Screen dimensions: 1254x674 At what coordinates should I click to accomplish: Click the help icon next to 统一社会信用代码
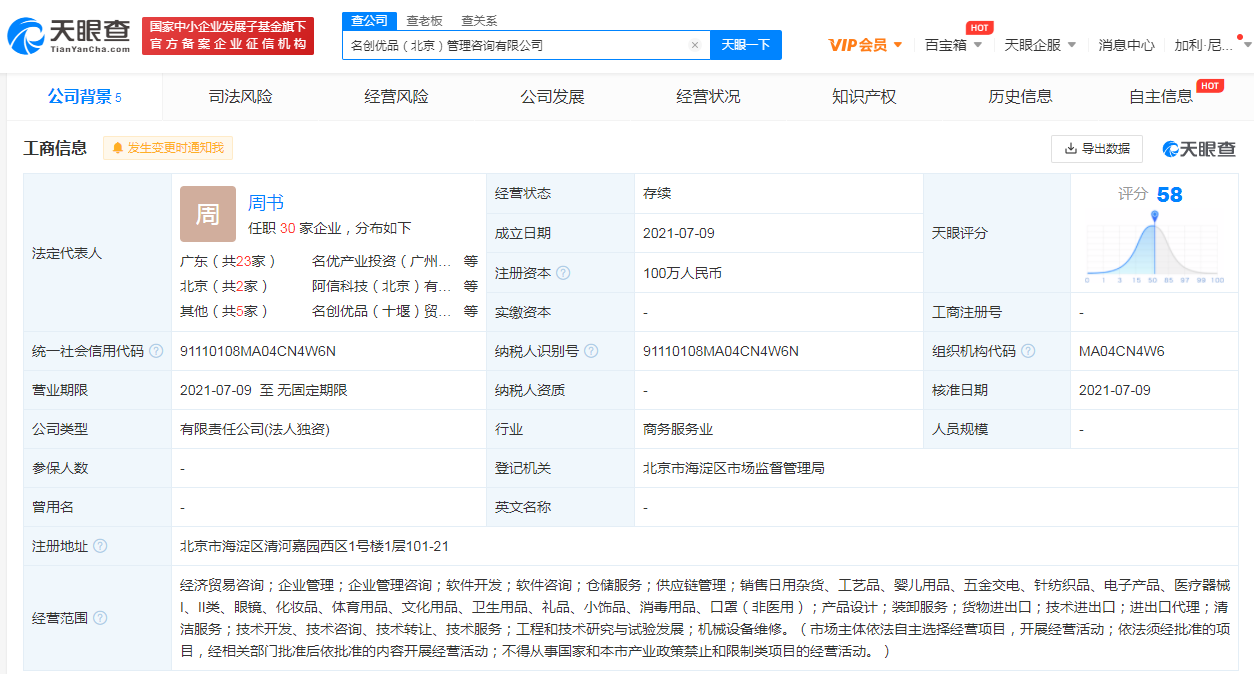(x=156, y=351)
